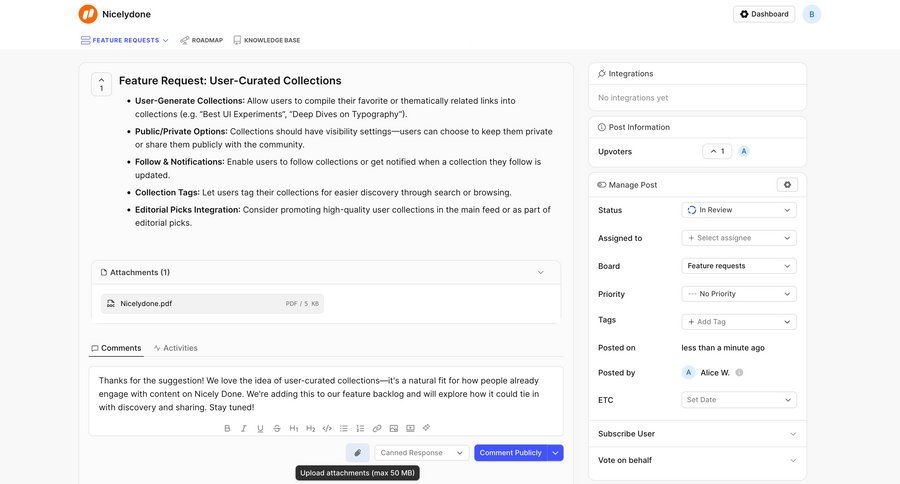Open Nicelydone.pdf attachment
Screen dimensions: 900x484
212,304
